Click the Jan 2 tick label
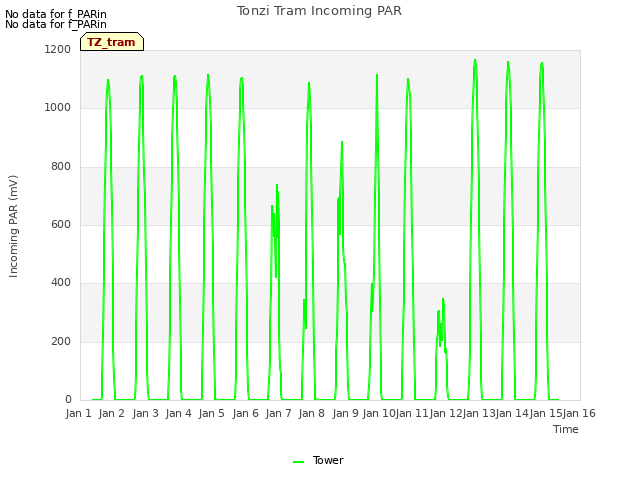Screen dimensions: 640x480 click(x=111, y=413)
